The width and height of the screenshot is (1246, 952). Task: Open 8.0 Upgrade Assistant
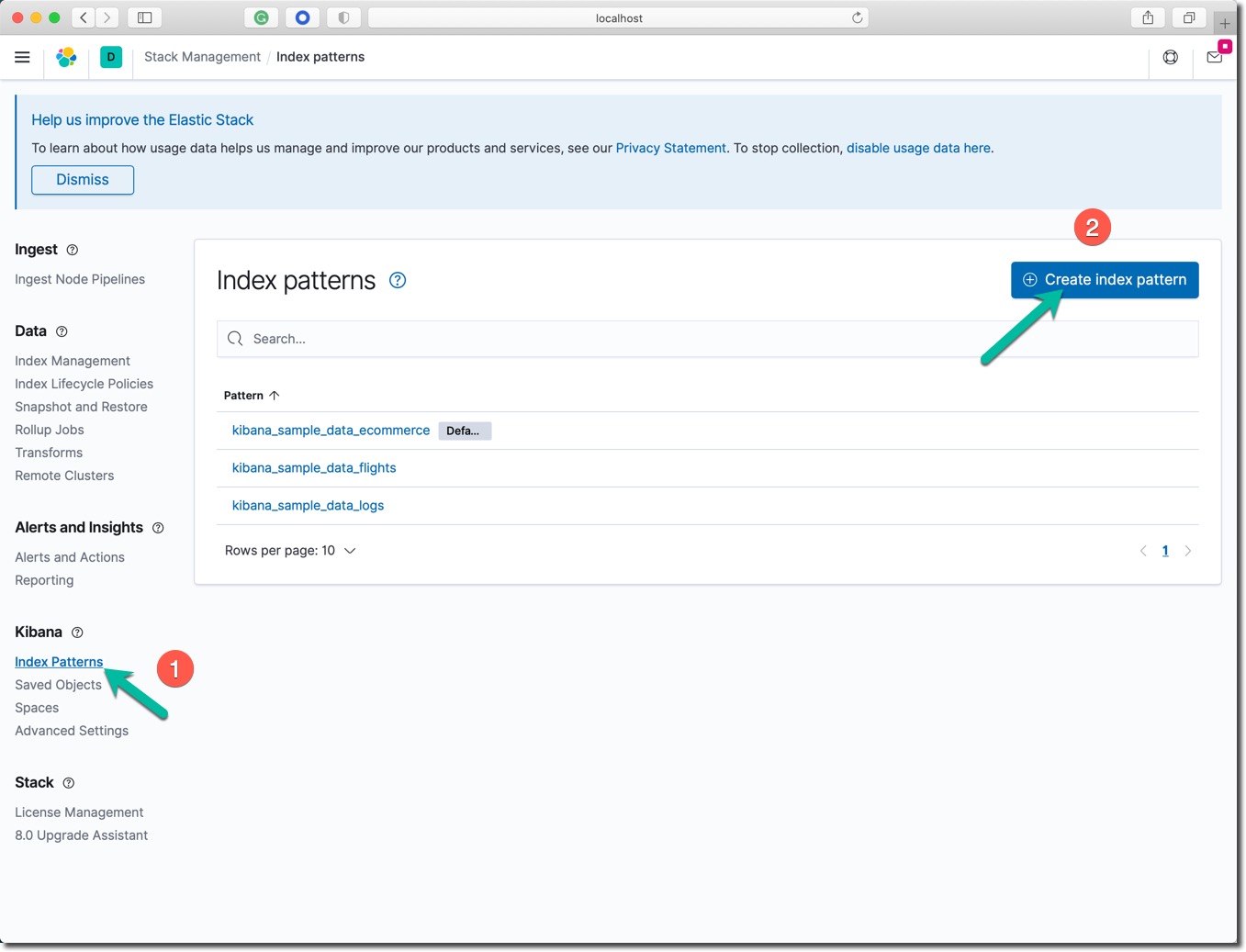(x=81, y=835)
